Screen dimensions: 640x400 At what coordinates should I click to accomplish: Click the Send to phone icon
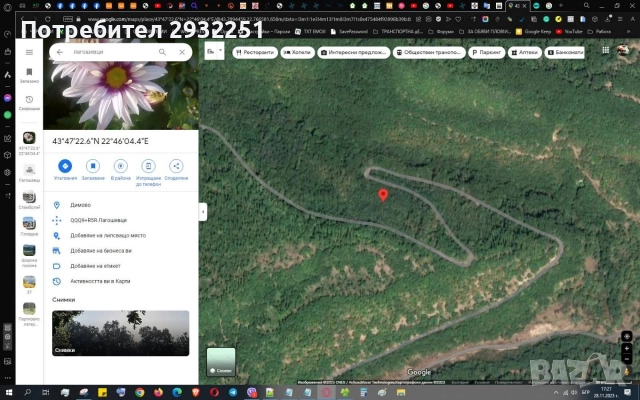pos(148,166)
